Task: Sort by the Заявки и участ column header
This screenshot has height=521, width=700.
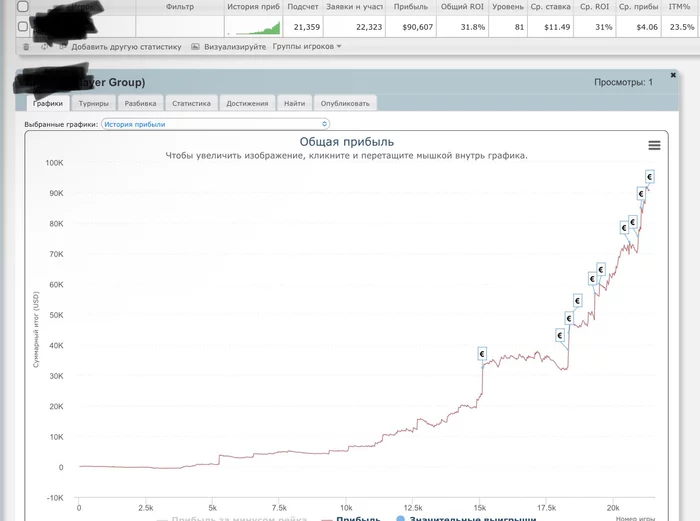Action: [x=354, y=7]
